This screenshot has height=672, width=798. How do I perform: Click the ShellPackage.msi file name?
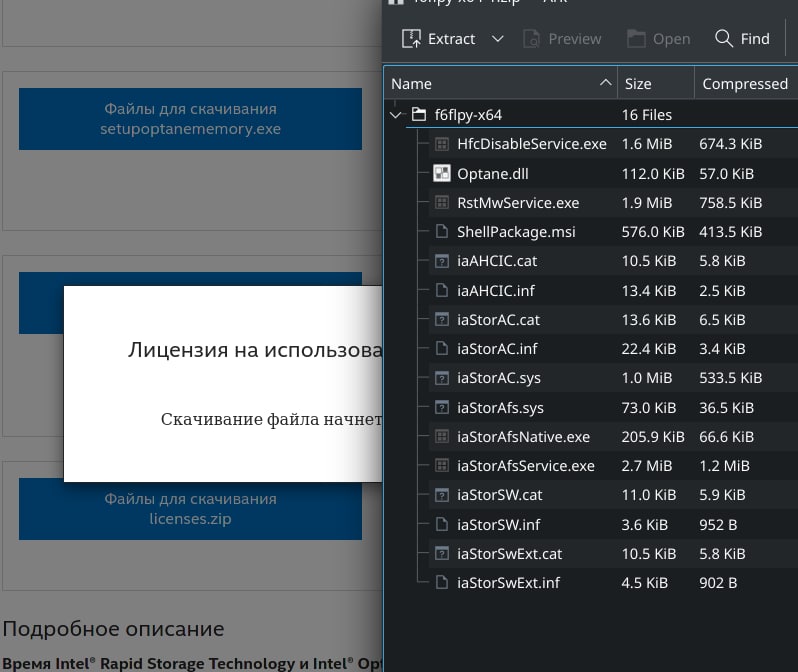coord(516,232)
